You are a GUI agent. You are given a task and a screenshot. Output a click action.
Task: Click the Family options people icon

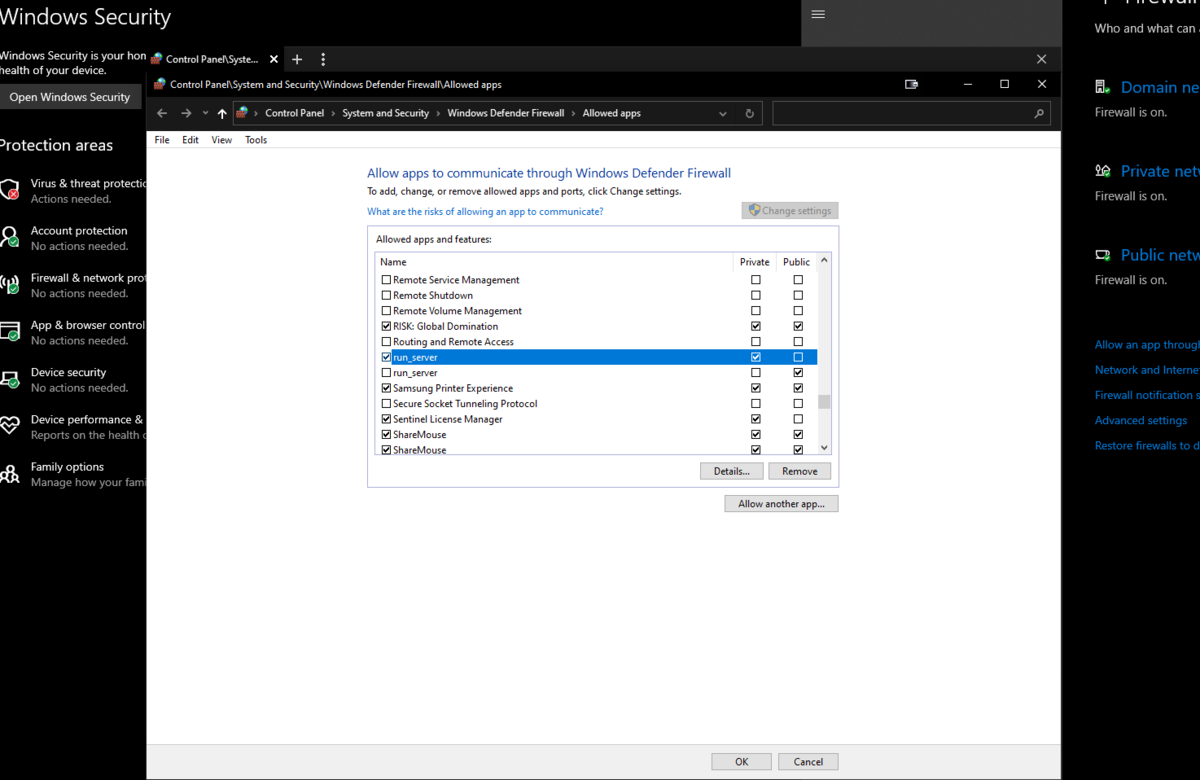pos(10,473)
